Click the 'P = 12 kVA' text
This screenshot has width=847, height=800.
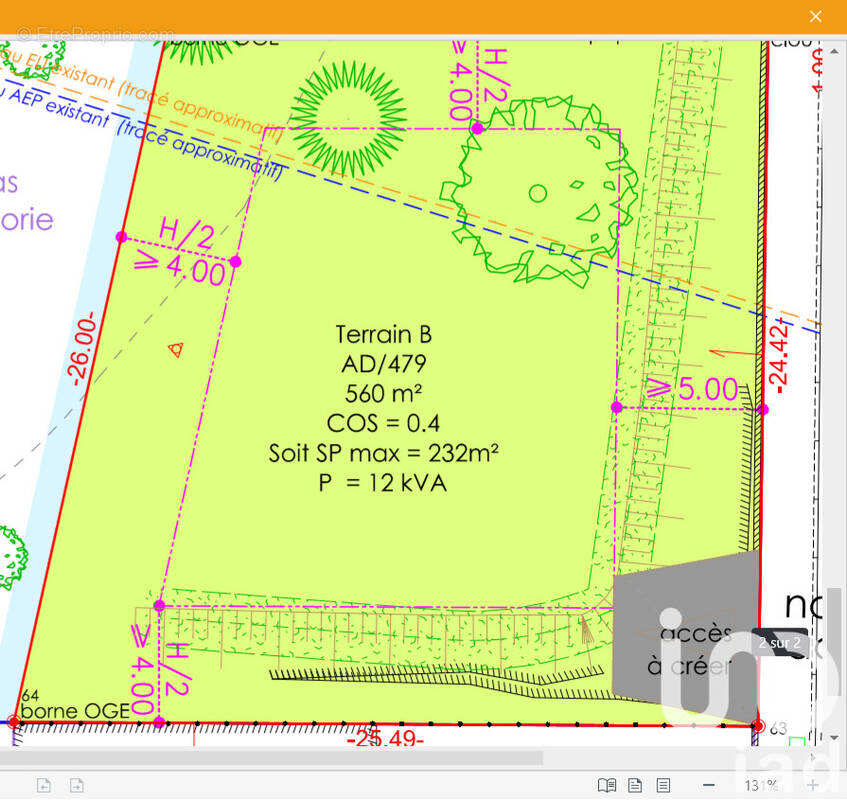click(382, 482)
